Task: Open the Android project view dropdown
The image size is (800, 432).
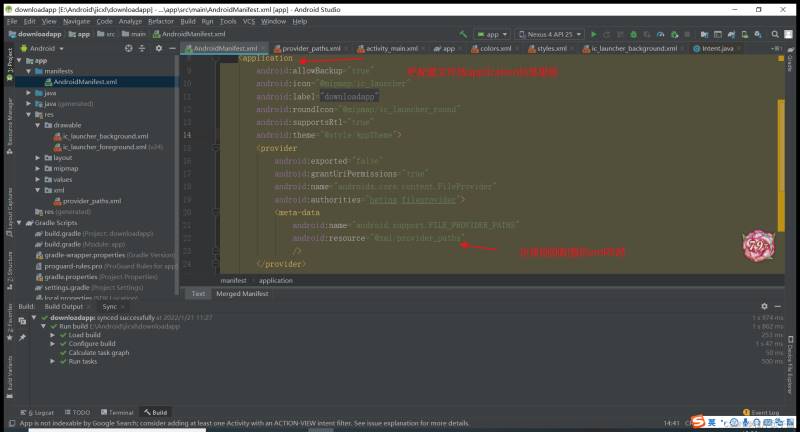Action: [42, 48]
